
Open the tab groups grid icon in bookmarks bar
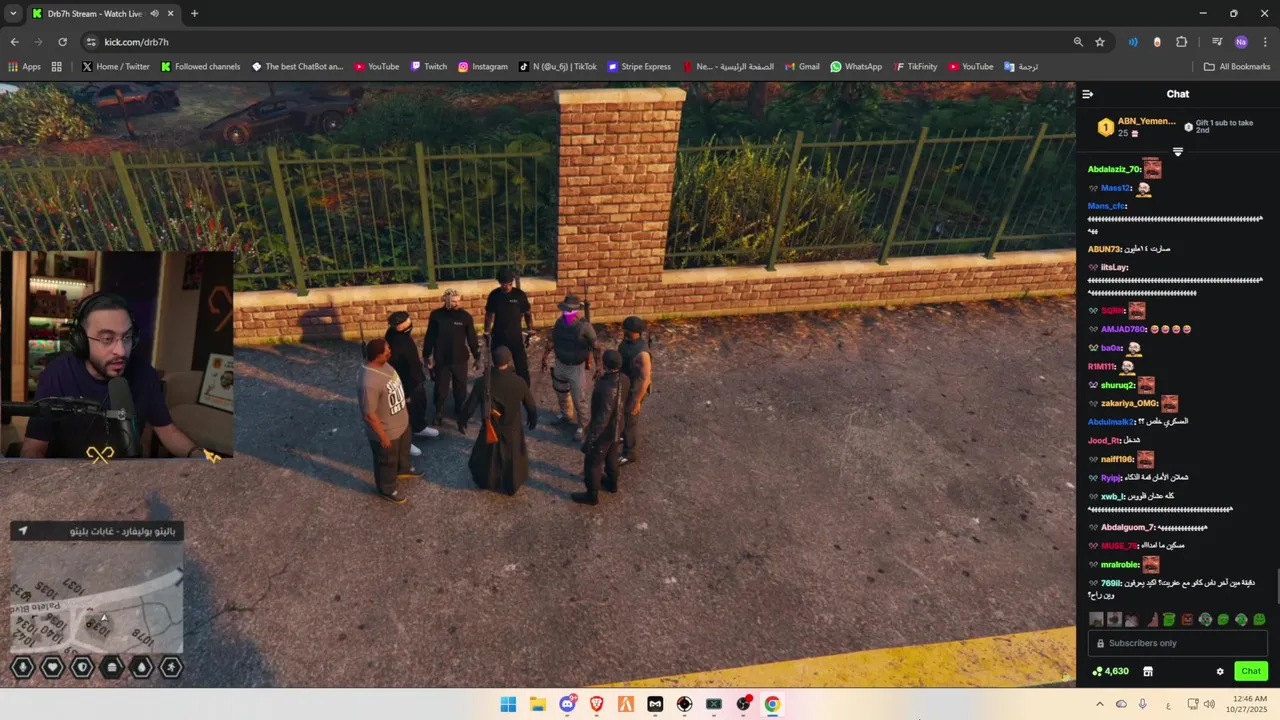[57, 67]
